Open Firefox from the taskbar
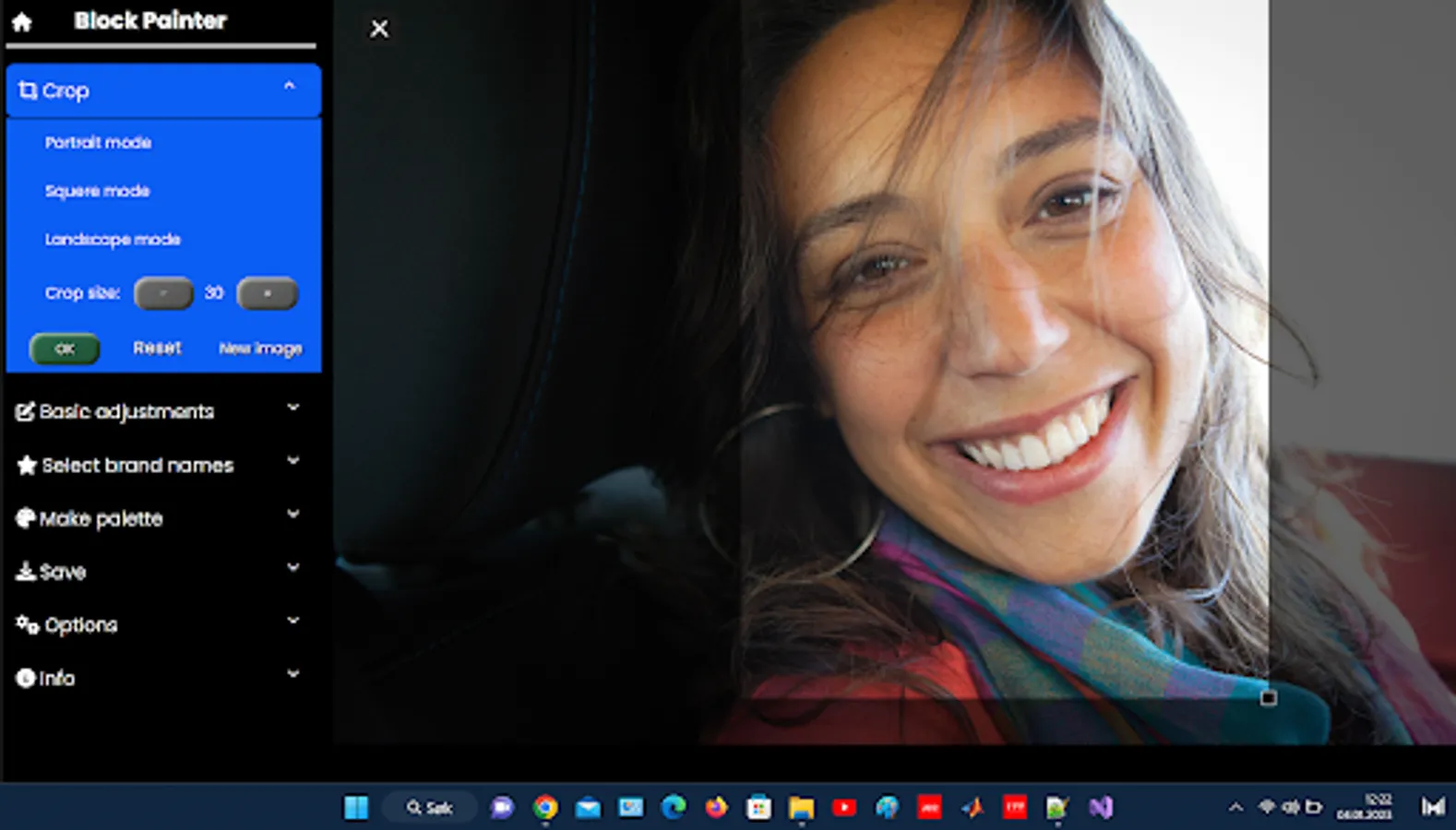 [x=716, y=808]
